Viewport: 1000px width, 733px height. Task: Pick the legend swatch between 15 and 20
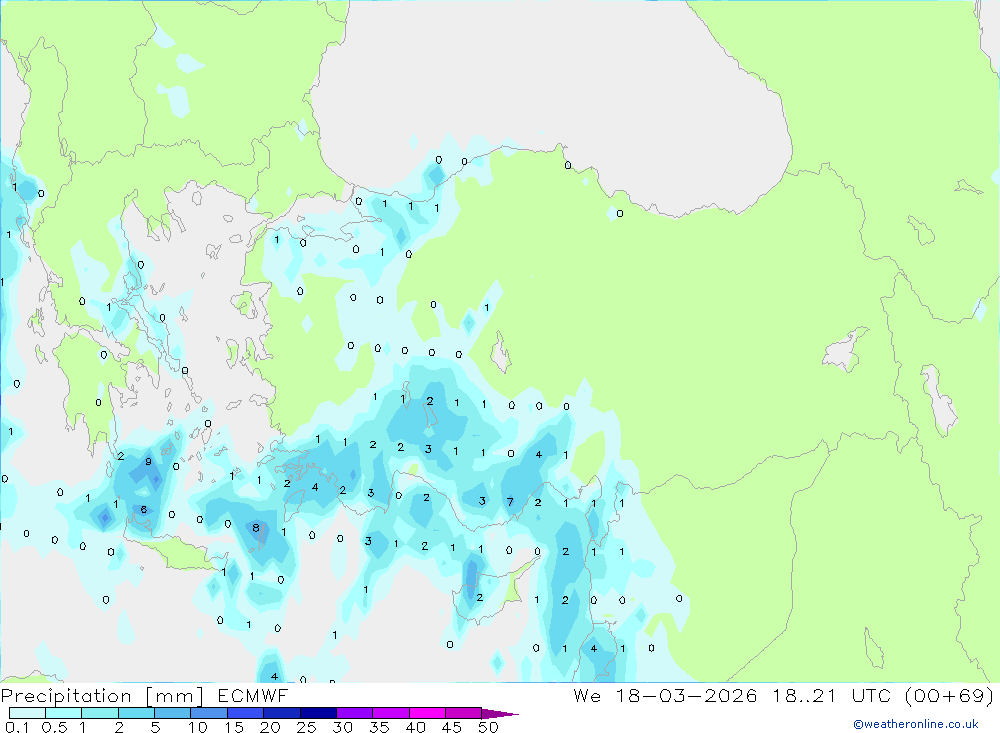[x=245, y=713]
